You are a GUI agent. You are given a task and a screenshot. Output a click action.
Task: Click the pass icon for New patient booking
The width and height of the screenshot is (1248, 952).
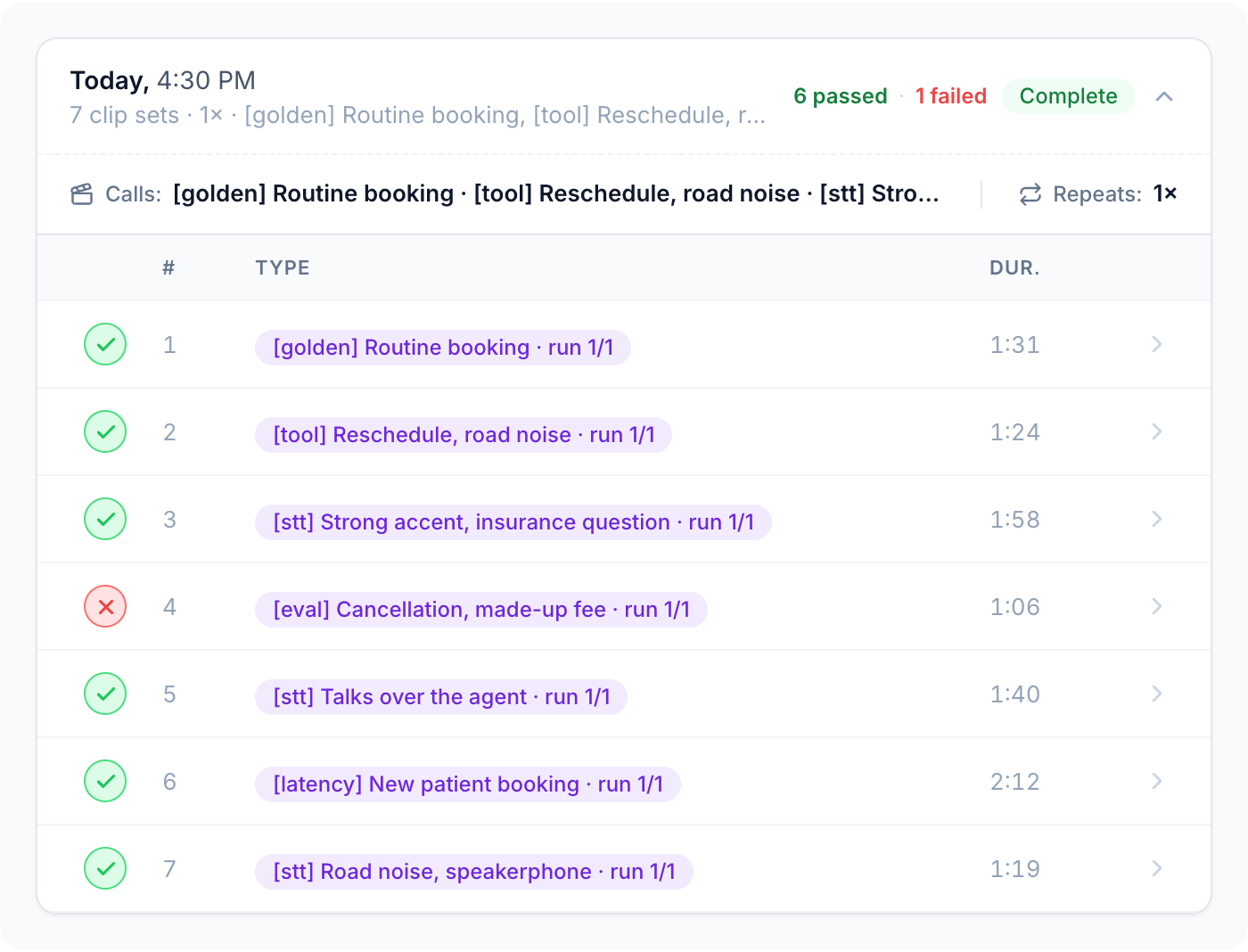pyautogui.click(x=105, y=781)
